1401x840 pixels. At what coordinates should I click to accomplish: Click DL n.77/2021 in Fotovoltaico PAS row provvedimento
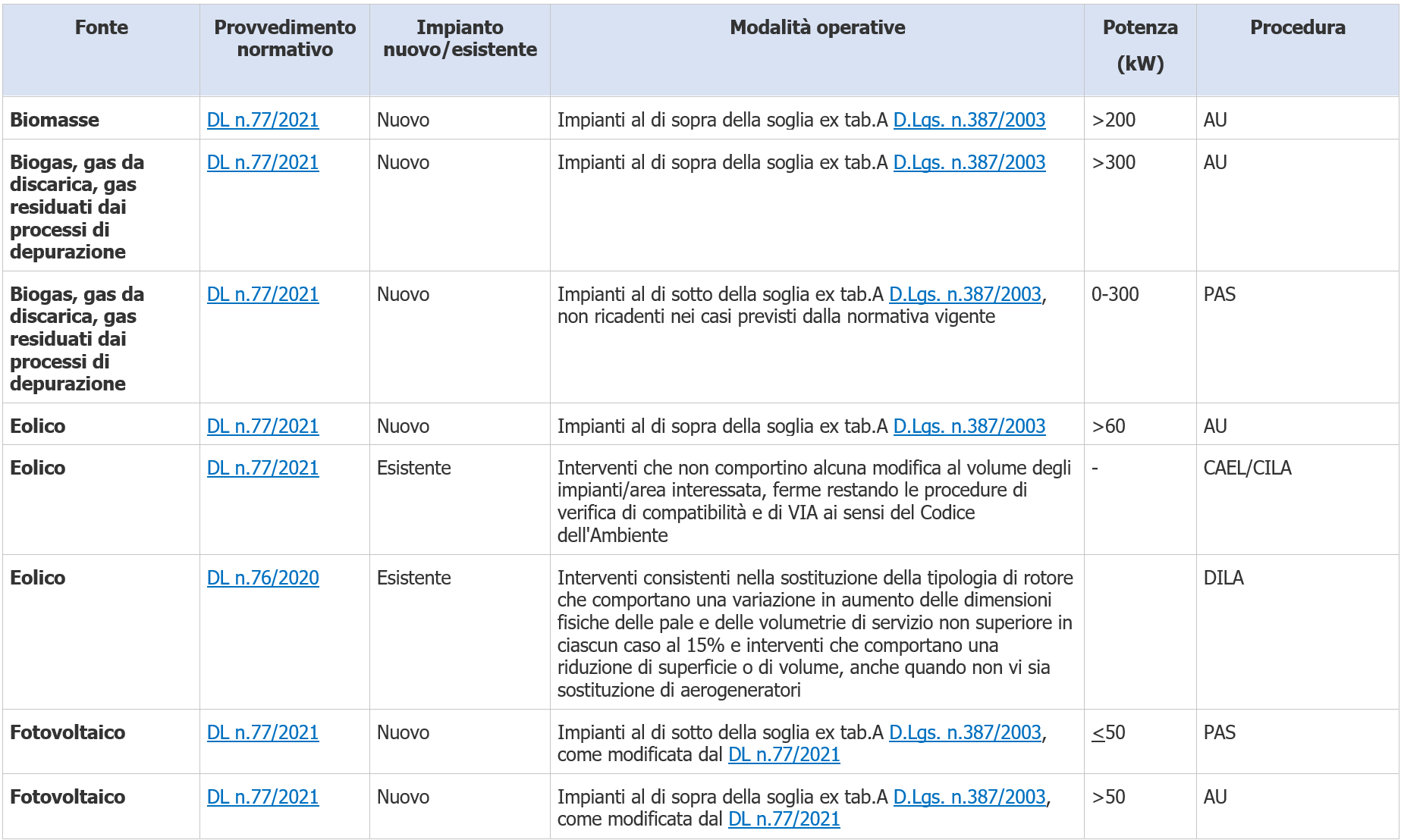point(262,732)
